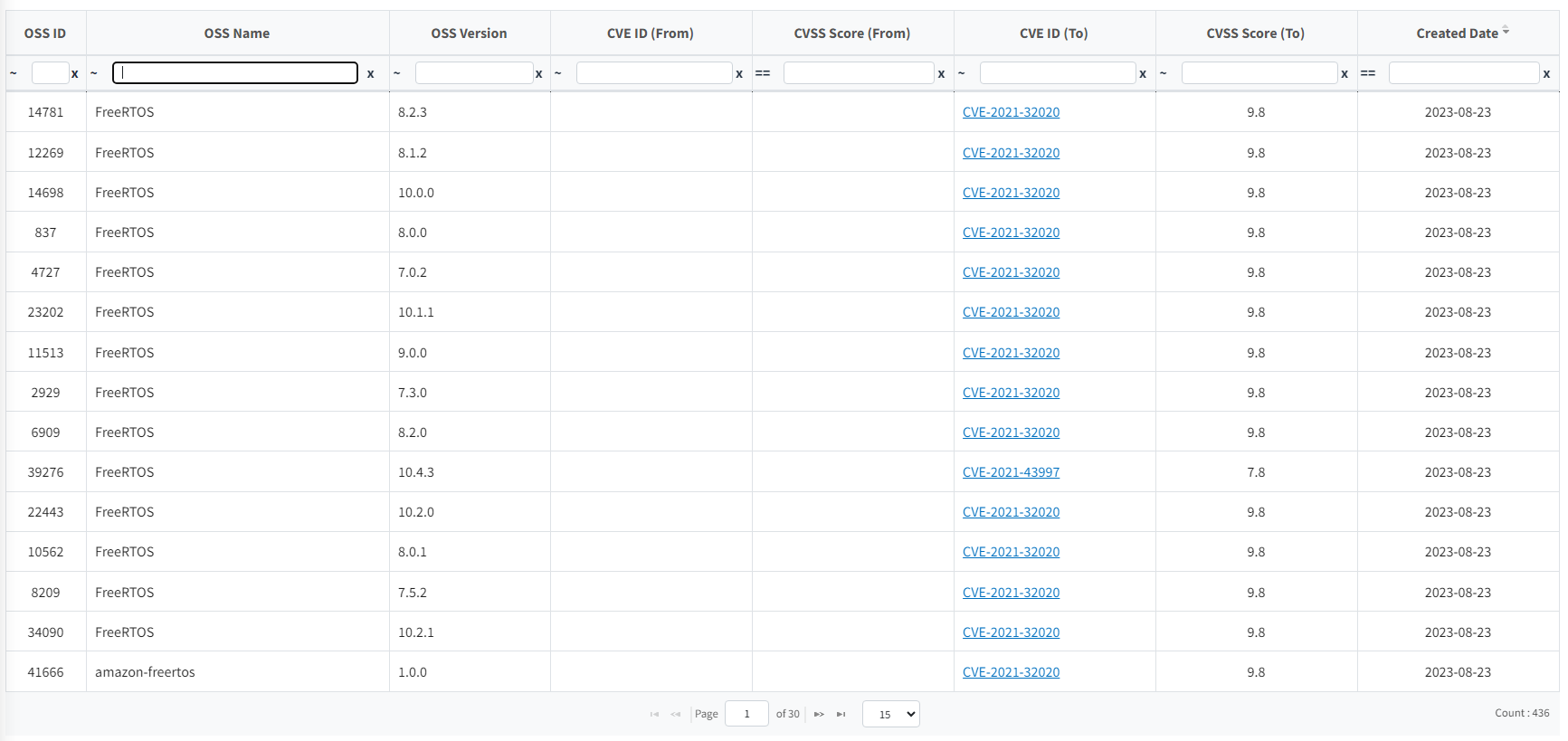Focus the OSS Version filter input

474,73
